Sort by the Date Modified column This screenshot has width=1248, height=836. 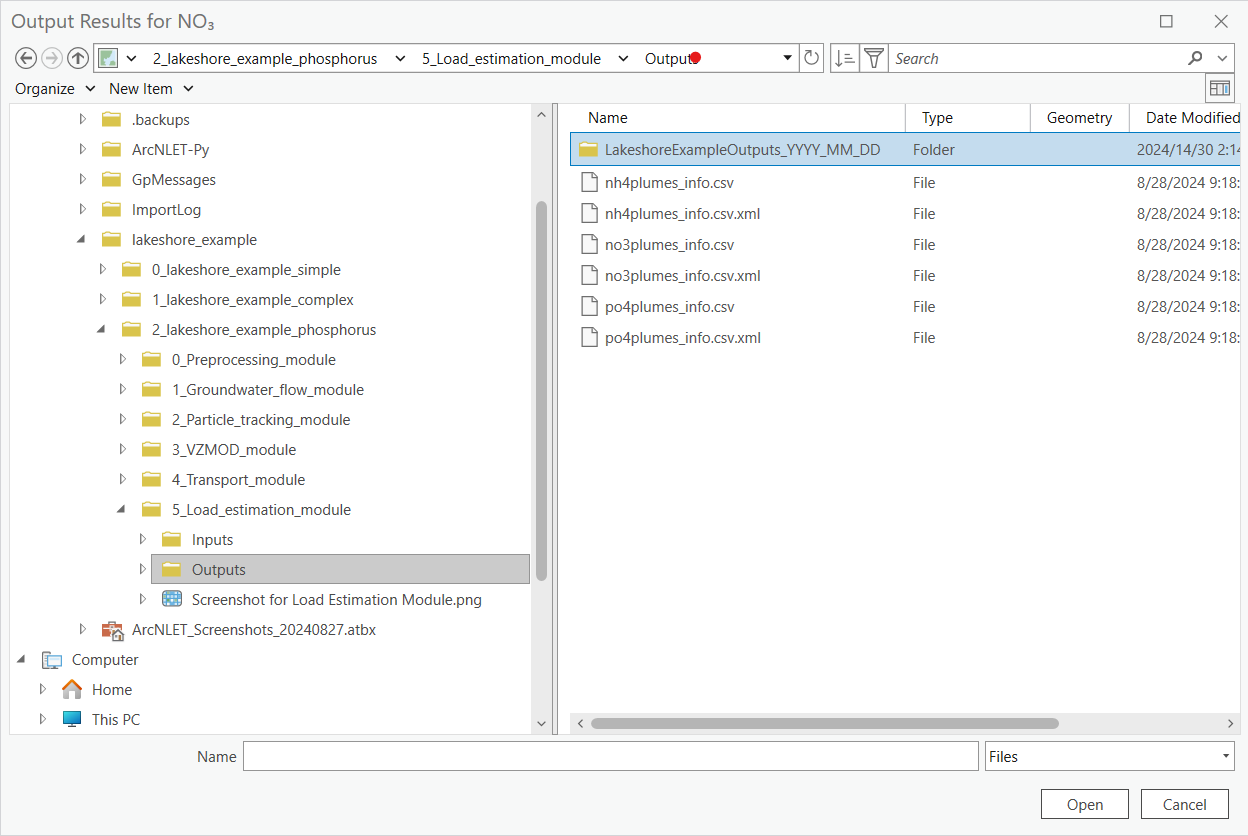[1192, 118]
